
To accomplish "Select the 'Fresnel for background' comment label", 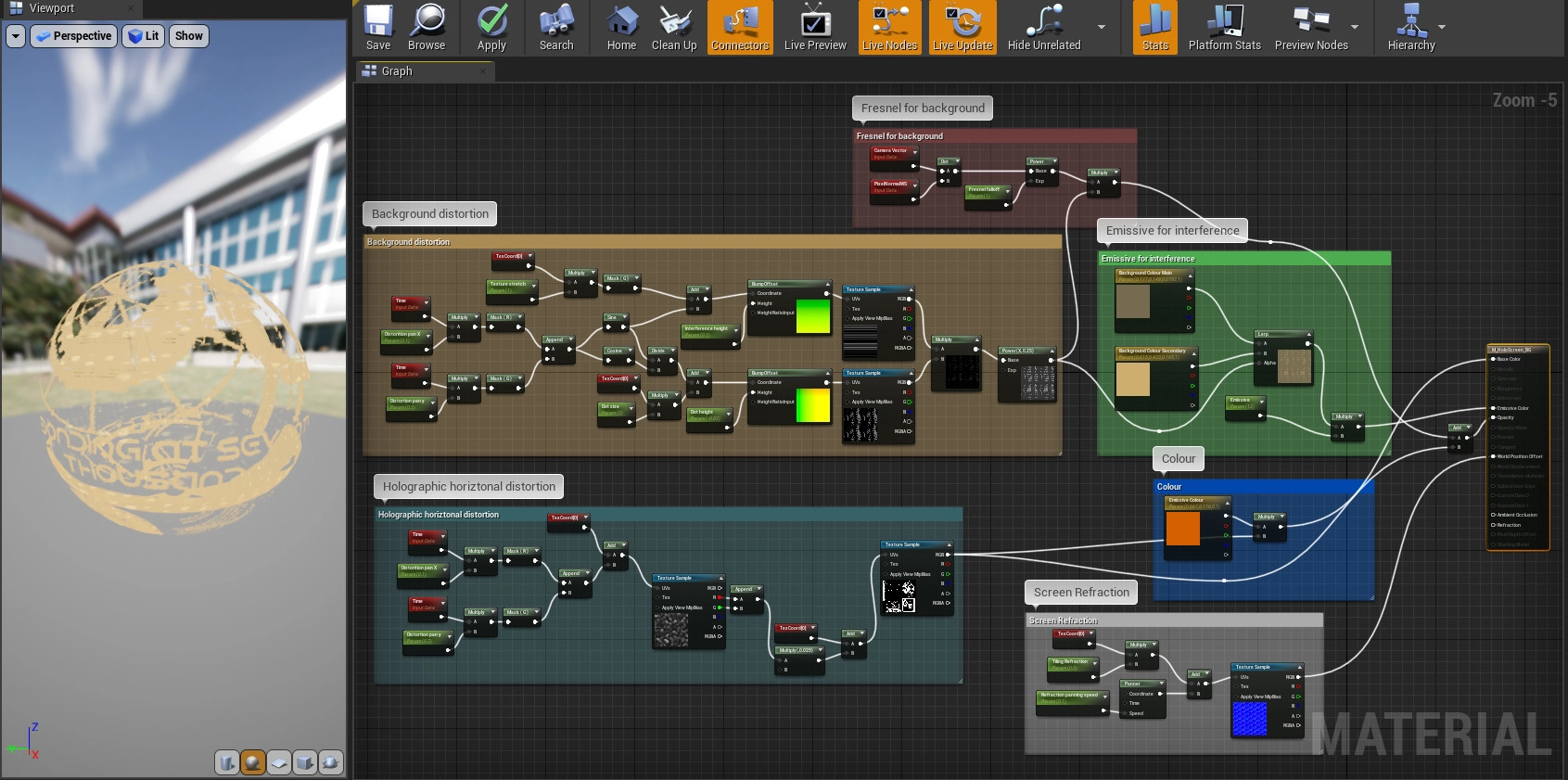I will point(923,109).
